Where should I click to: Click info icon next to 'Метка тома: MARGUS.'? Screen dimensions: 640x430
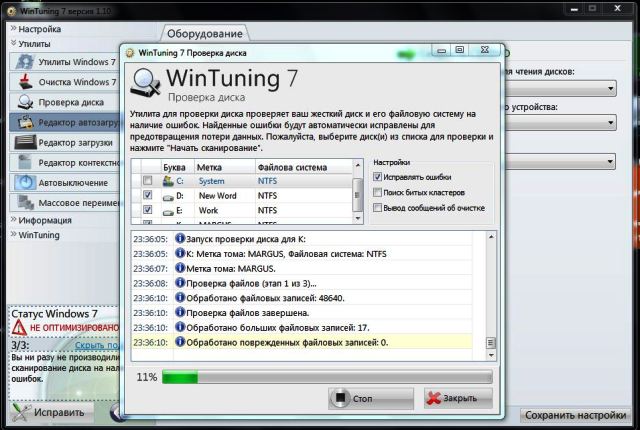click(x=180, y=268)
